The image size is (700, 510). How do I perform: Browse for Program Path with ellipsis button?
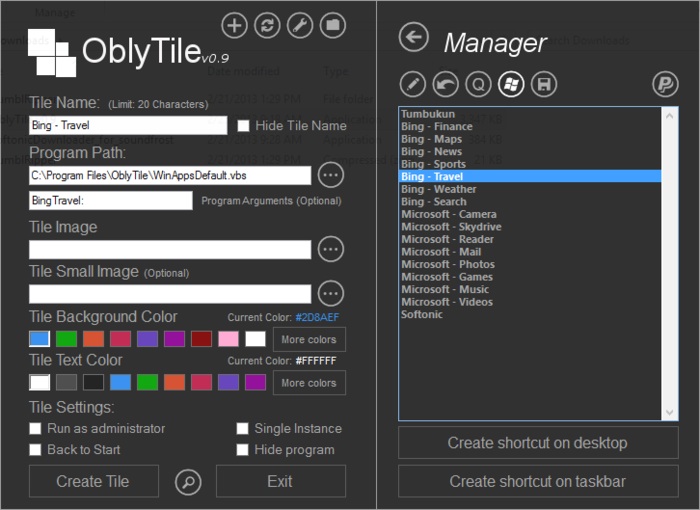(331, 176)
